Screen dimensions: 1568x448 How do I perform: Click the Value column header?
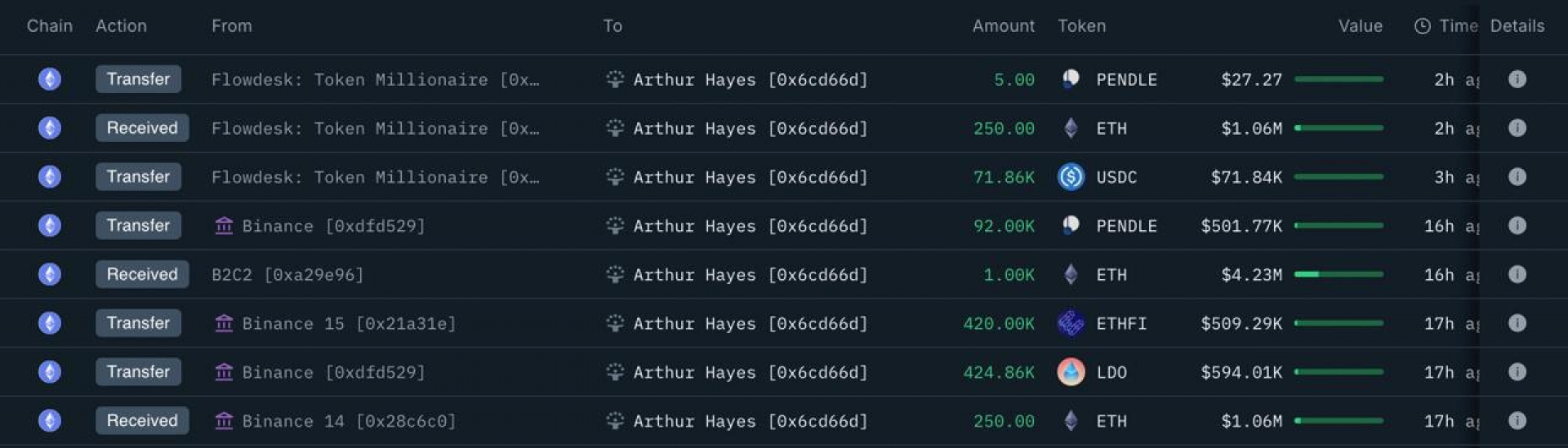point(1360,26)
